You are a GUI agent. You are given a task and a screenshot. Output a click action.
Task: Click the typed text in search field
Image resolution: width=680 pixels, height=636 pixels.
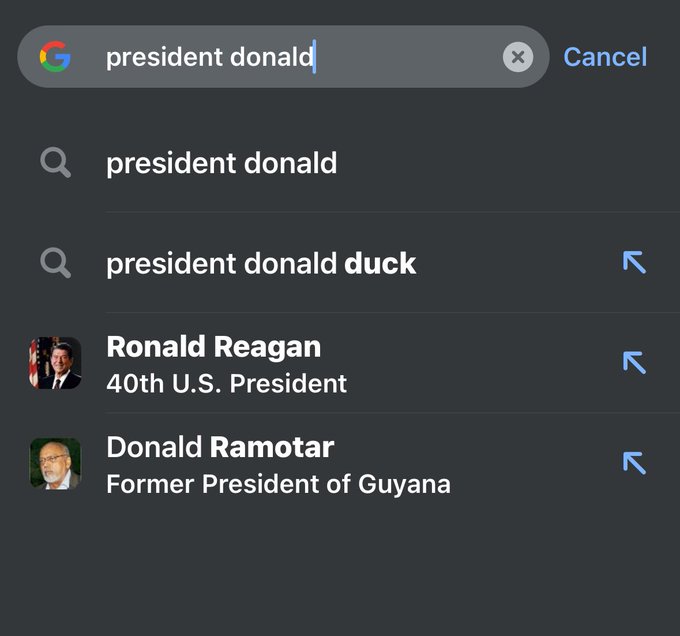point(209,57)
